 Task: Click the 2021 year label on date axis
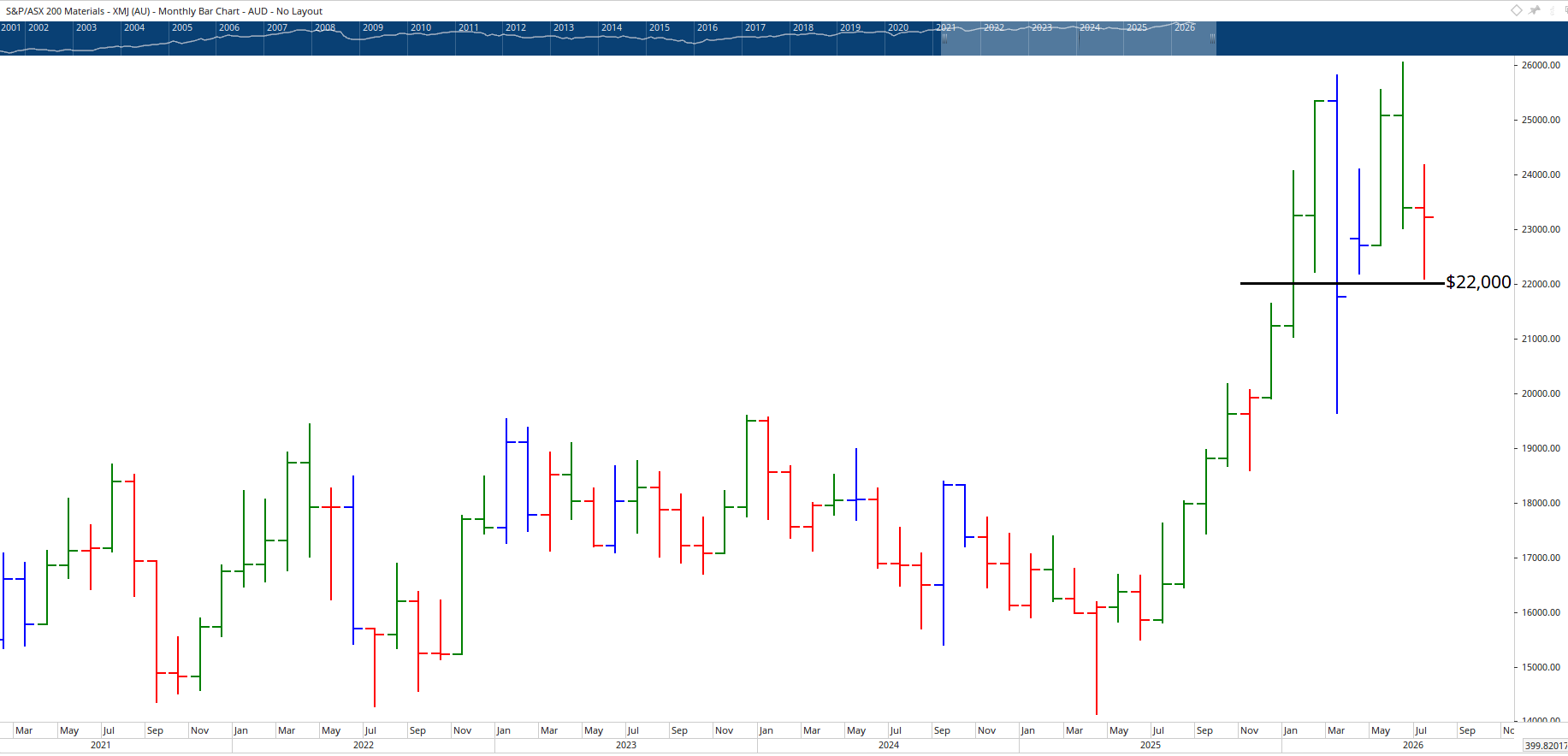101,745
